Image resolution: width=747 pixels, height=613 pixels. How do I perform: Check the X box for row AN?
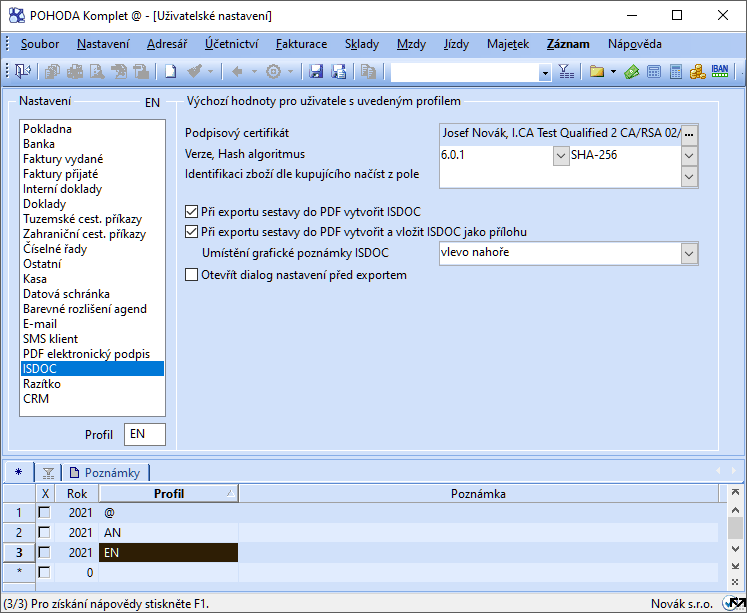[x=44, y=533]
